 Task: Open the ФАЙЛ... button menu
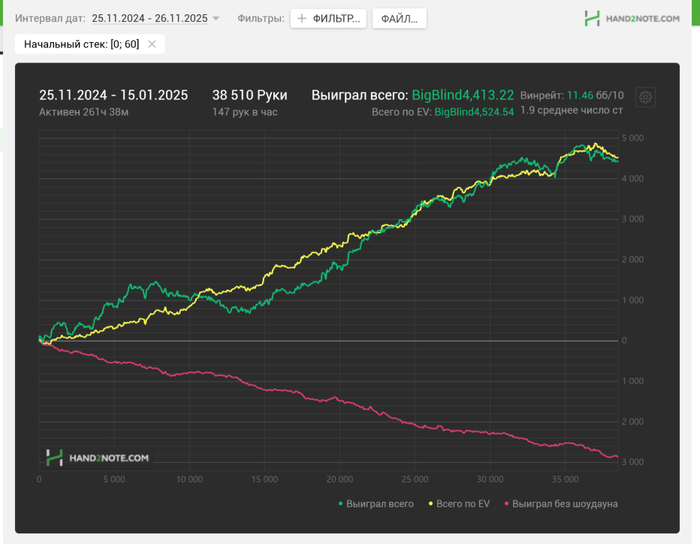point(399,19)
